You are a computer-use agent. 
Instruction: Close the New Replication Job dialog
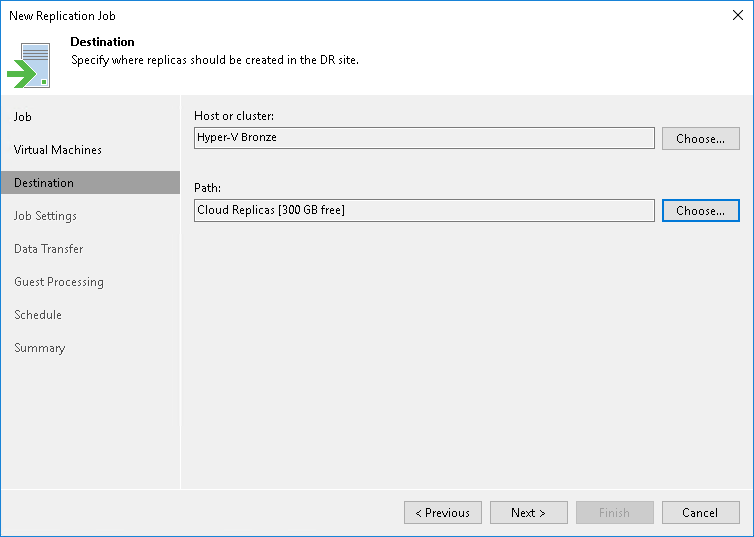[736, 16]
